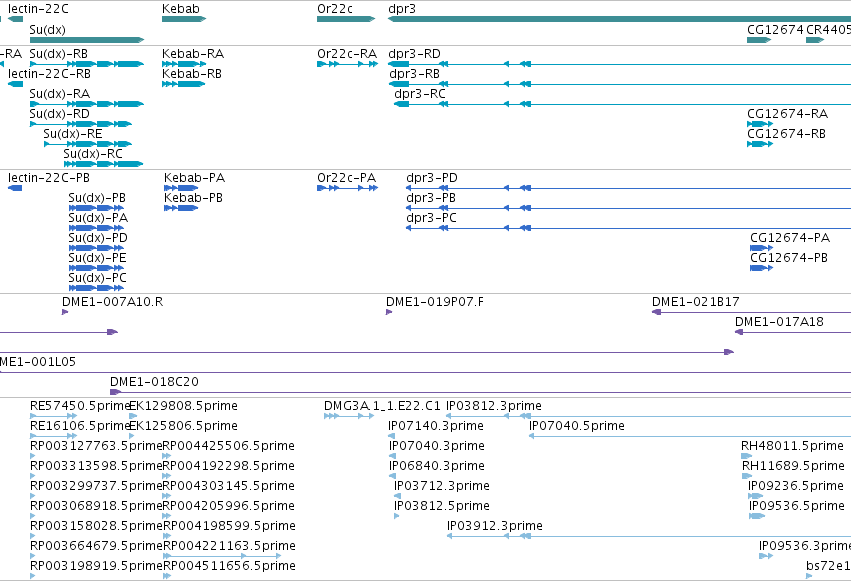The image size is (851, 581).
Task: Click the dpr3-PB protein label
Action: pyautogui.click(x=431, y=198)
